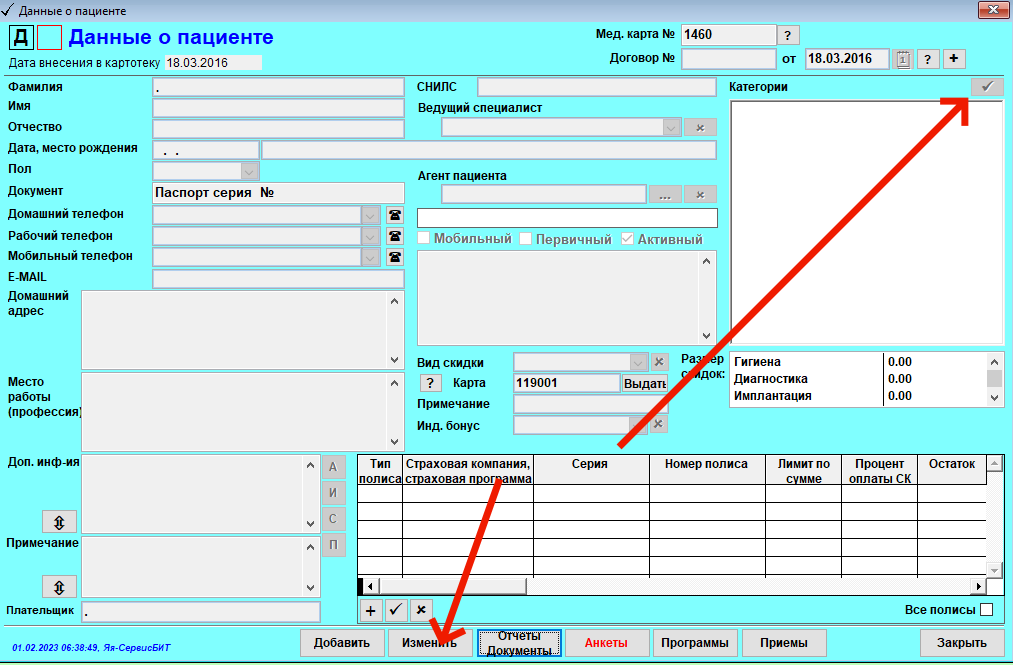Viewport: 1013px width, 665px height.
Task: Click the question mark button beside Мед. карта №
Action: click(789, 35)
